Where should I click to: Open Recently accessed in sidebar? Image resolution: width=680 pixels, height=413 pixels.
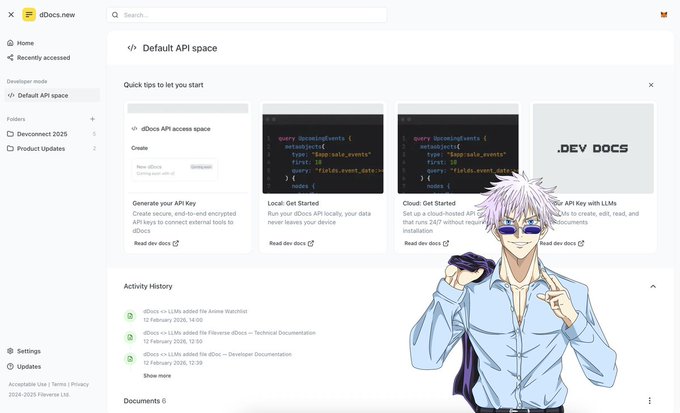(43, 58)
